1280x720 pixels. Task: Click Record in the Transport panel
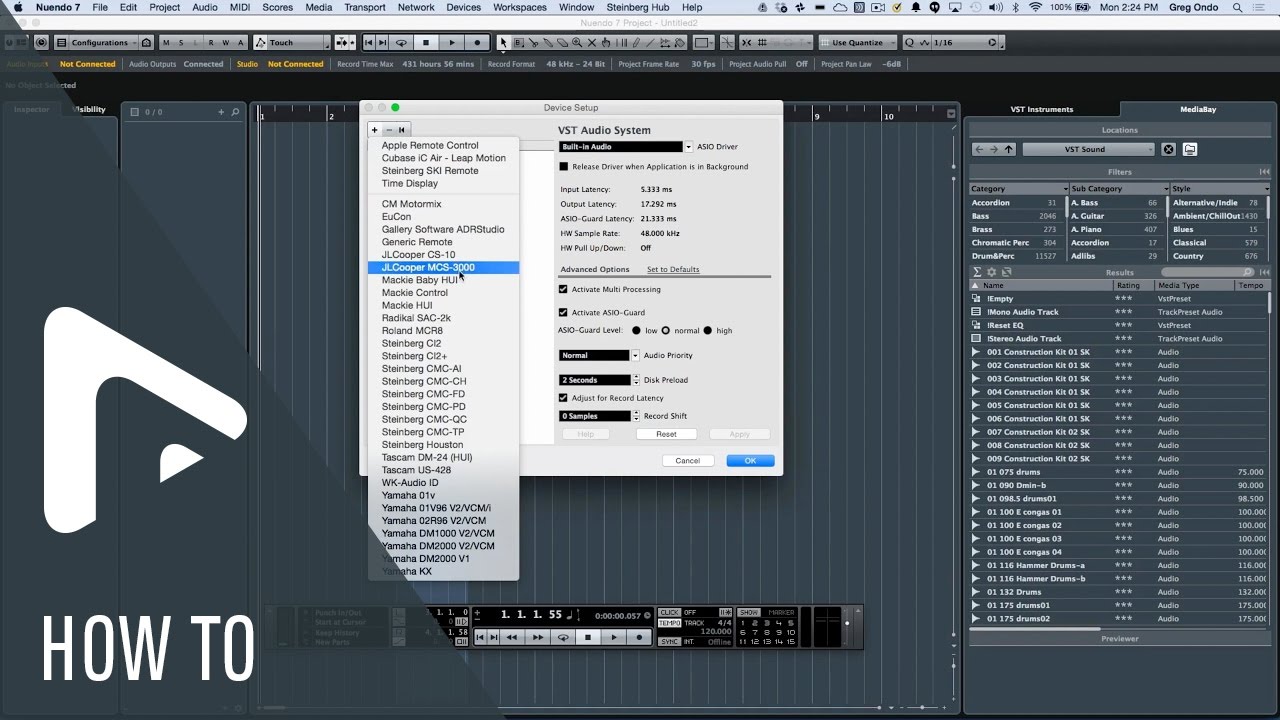640,637
